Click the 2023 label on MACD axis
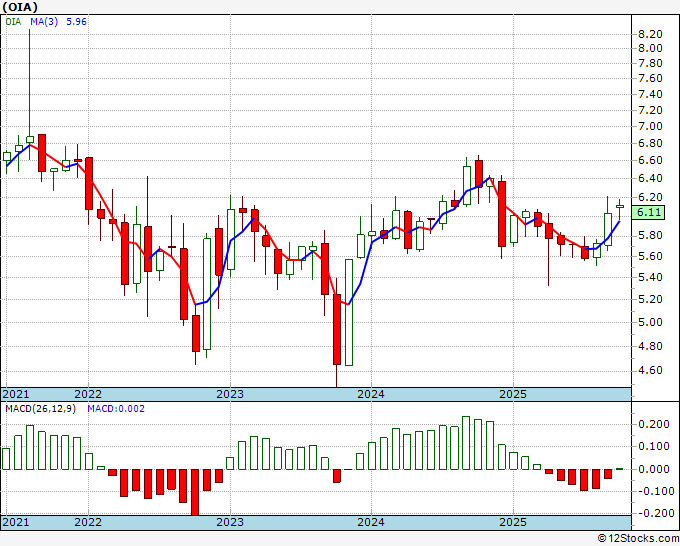 [x=230, y=522]
